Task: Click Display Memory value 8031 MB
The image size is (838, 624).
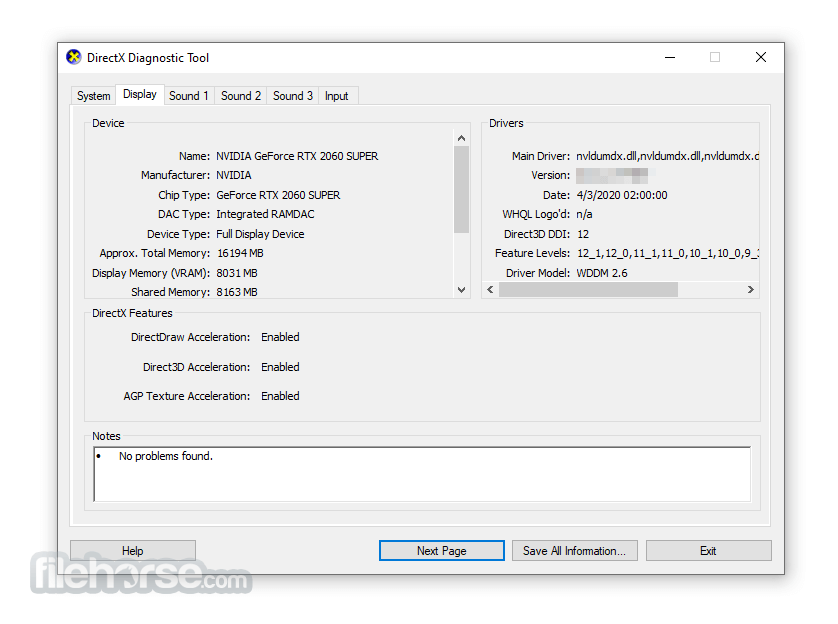Action: tap(237, 273)
